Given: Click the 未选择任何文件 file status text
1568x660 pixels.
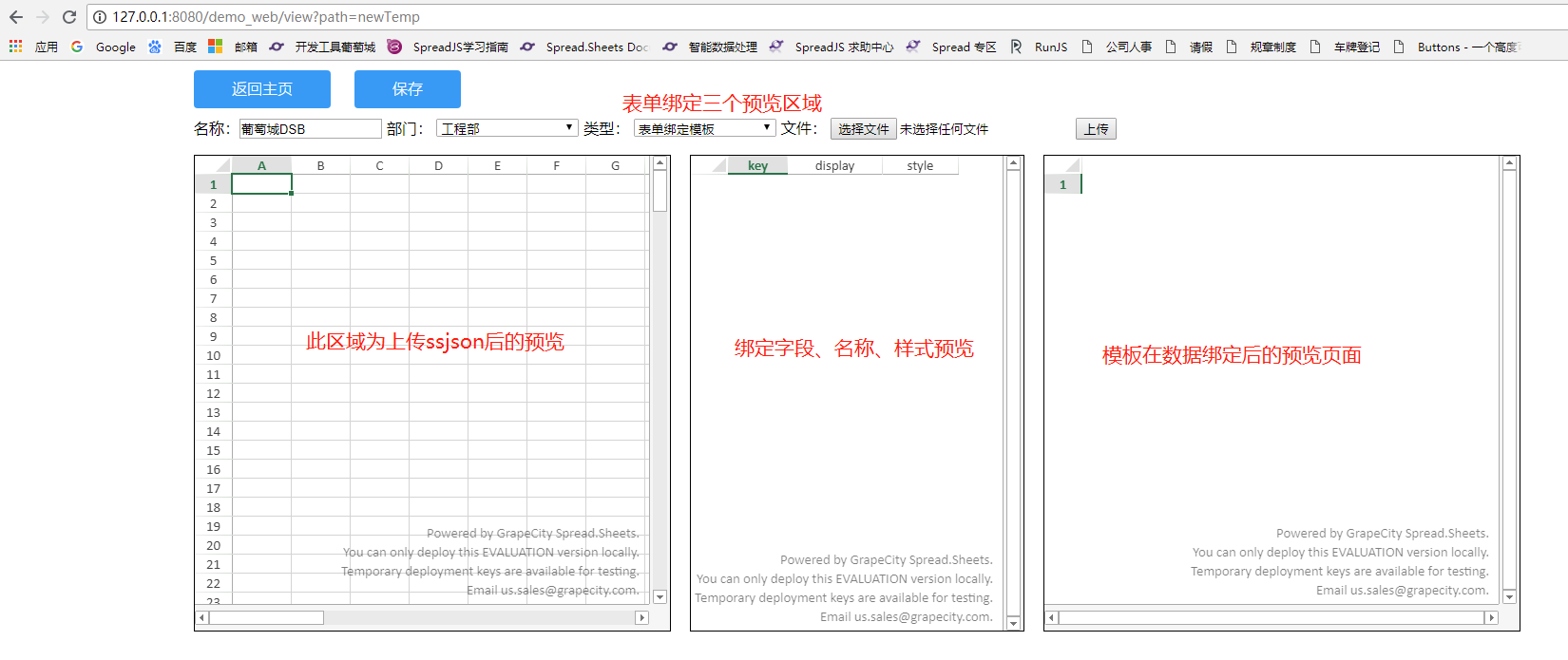Looking at the screenshot, I should pyautogui.click(x=944, y=129).
